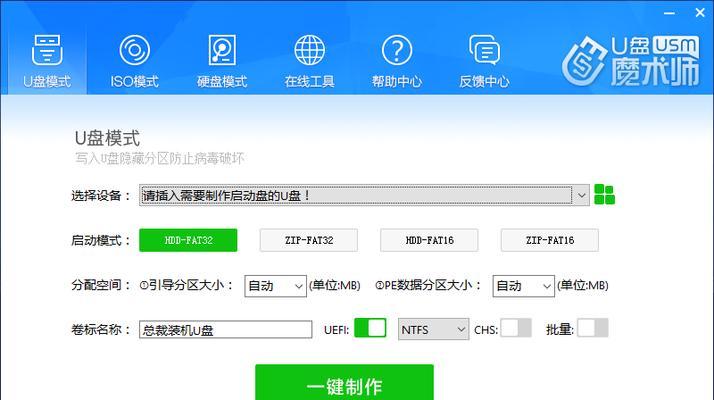The height and width of the screenshot is (400, 714).
Task: Select ZIP-FAT32 boot mode
Action: [309, 240]
